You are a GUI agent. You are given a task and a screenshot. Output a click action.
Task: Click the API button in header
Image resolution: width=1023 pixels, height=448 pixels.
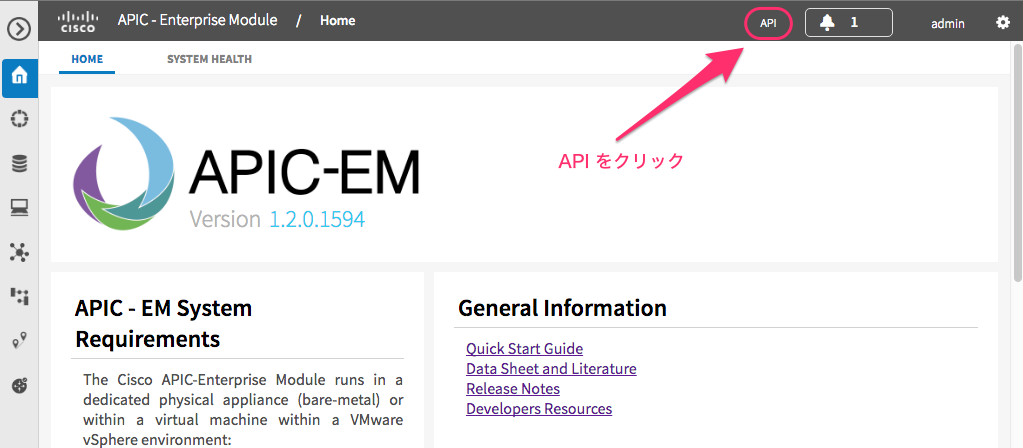(768, 23)
